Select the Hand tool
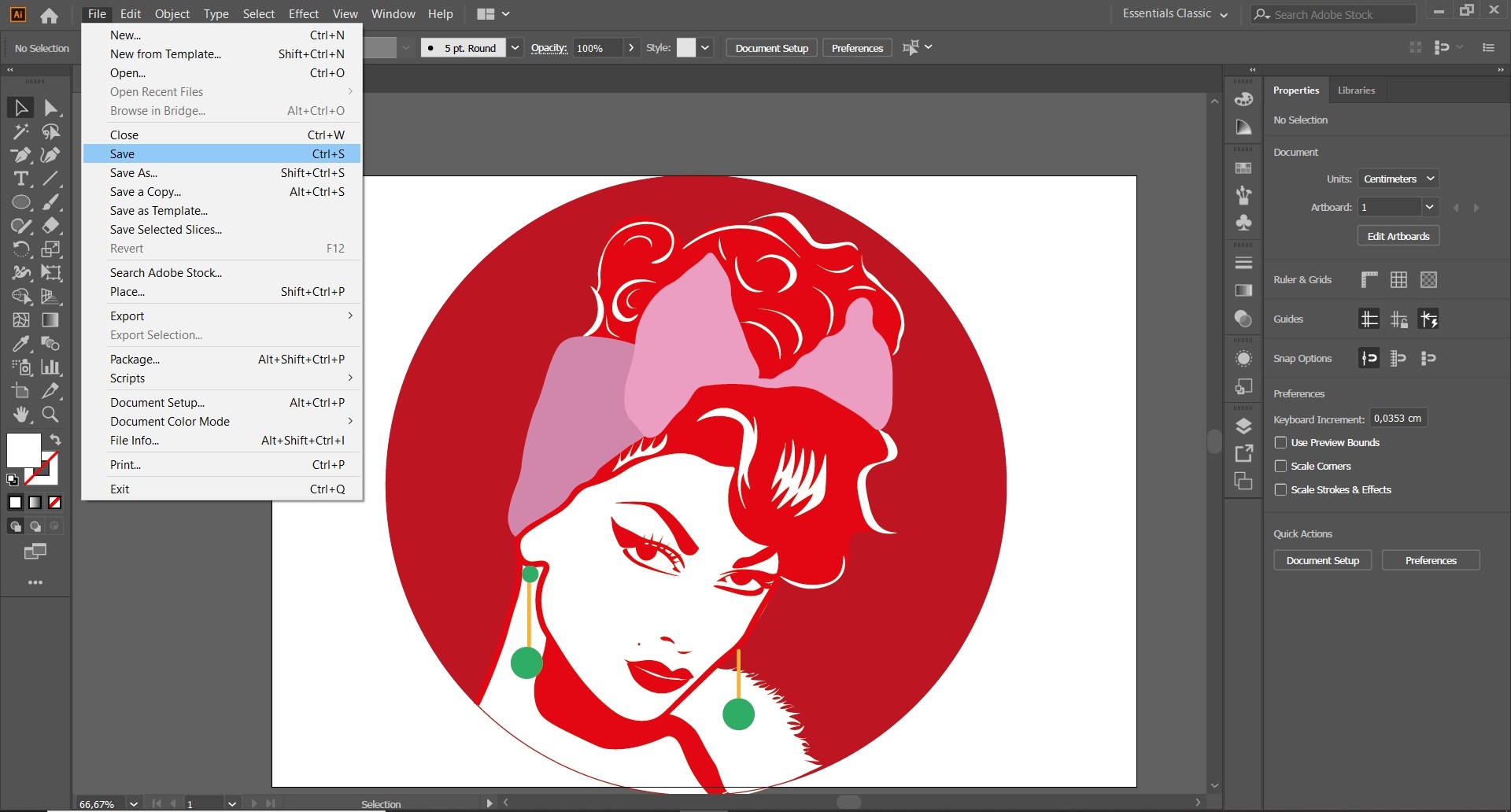 pos(20,415)
